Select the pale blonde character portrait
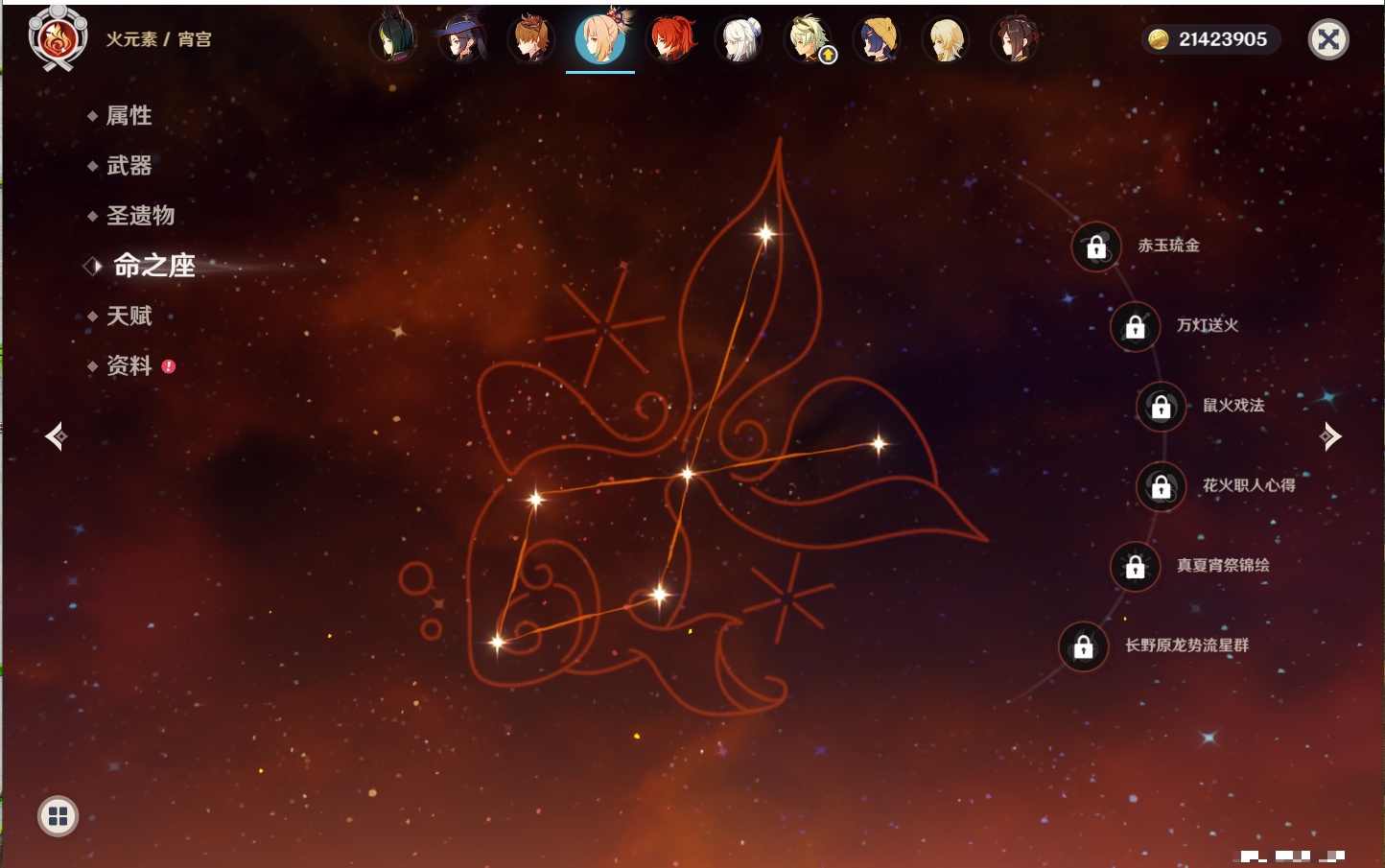1385x868 pixels. [x=947, y=38]
